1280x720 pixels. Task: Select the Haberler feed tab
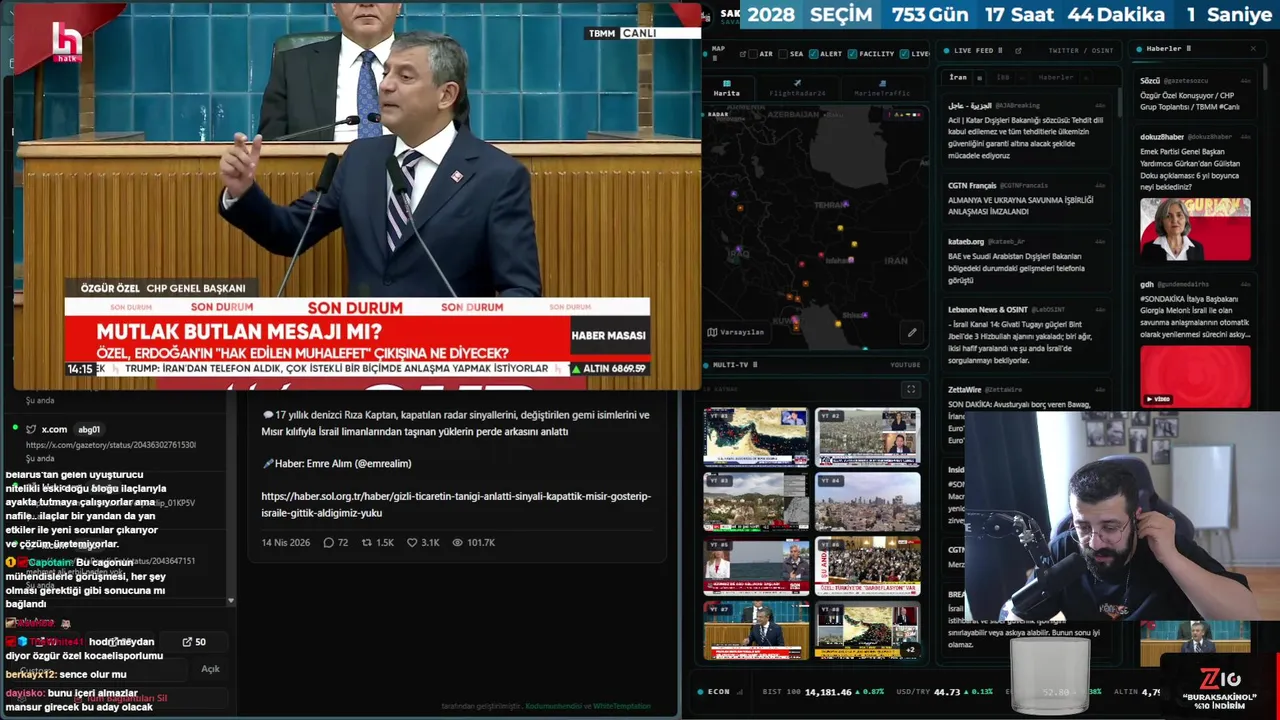click(x=1055, y=77)
